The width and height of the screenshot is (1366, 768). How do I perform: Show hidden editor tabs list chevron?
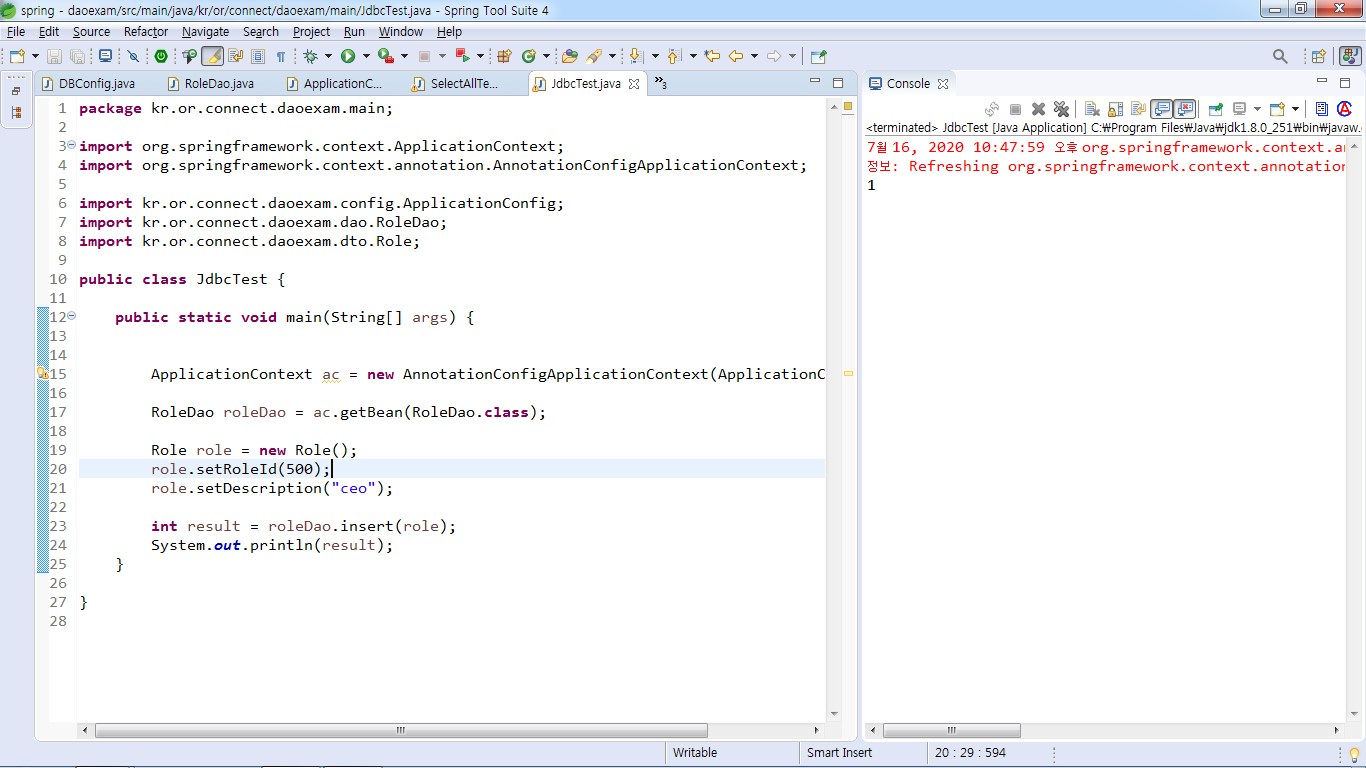(x=660, y=83)
